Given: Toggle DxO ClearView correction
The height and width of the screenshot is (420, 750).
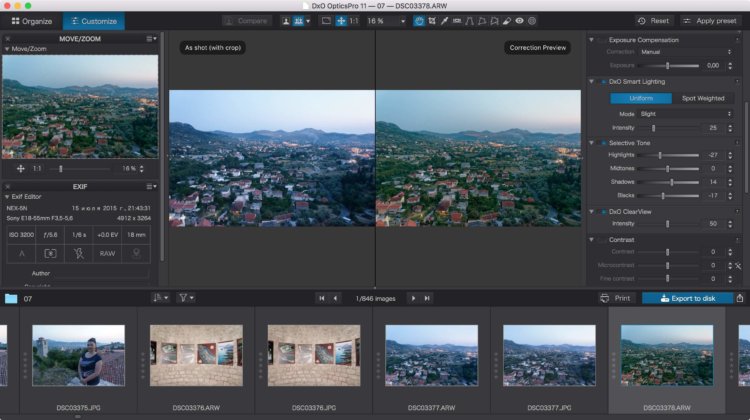Looking at the screenshot, I should tap(603, 212).
